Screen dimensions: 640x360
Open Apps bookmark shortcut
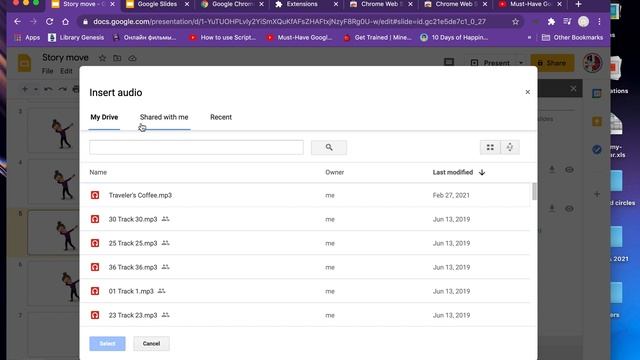point(27,38)
